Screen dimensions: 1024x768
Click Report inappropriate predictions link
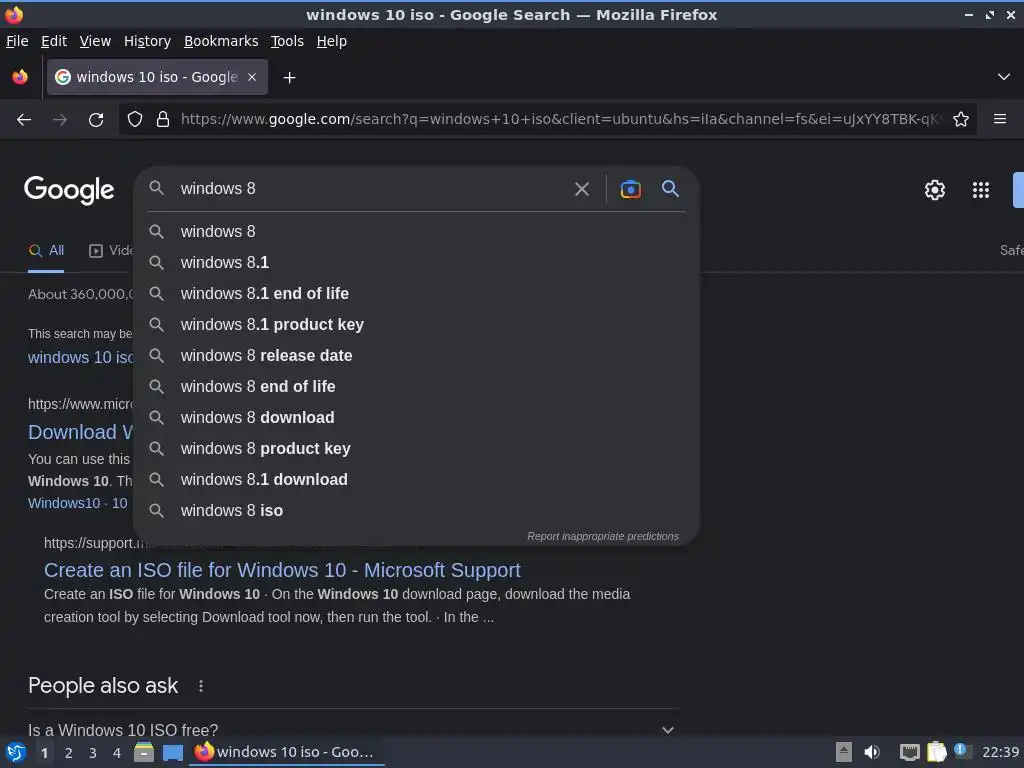[x=603, y=536]
